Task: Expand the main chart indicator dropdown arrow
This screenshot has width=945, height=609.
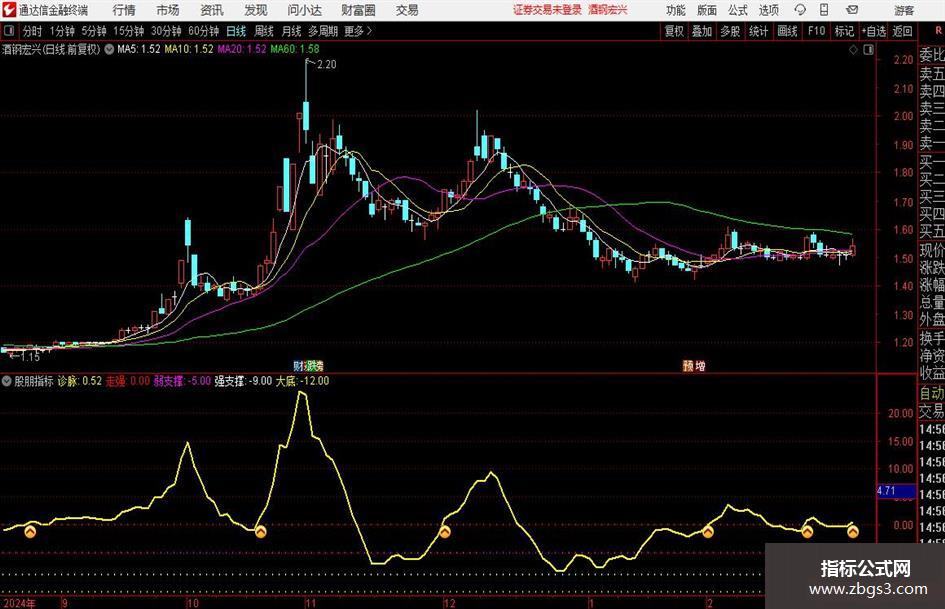Action: tap(109, 49)
